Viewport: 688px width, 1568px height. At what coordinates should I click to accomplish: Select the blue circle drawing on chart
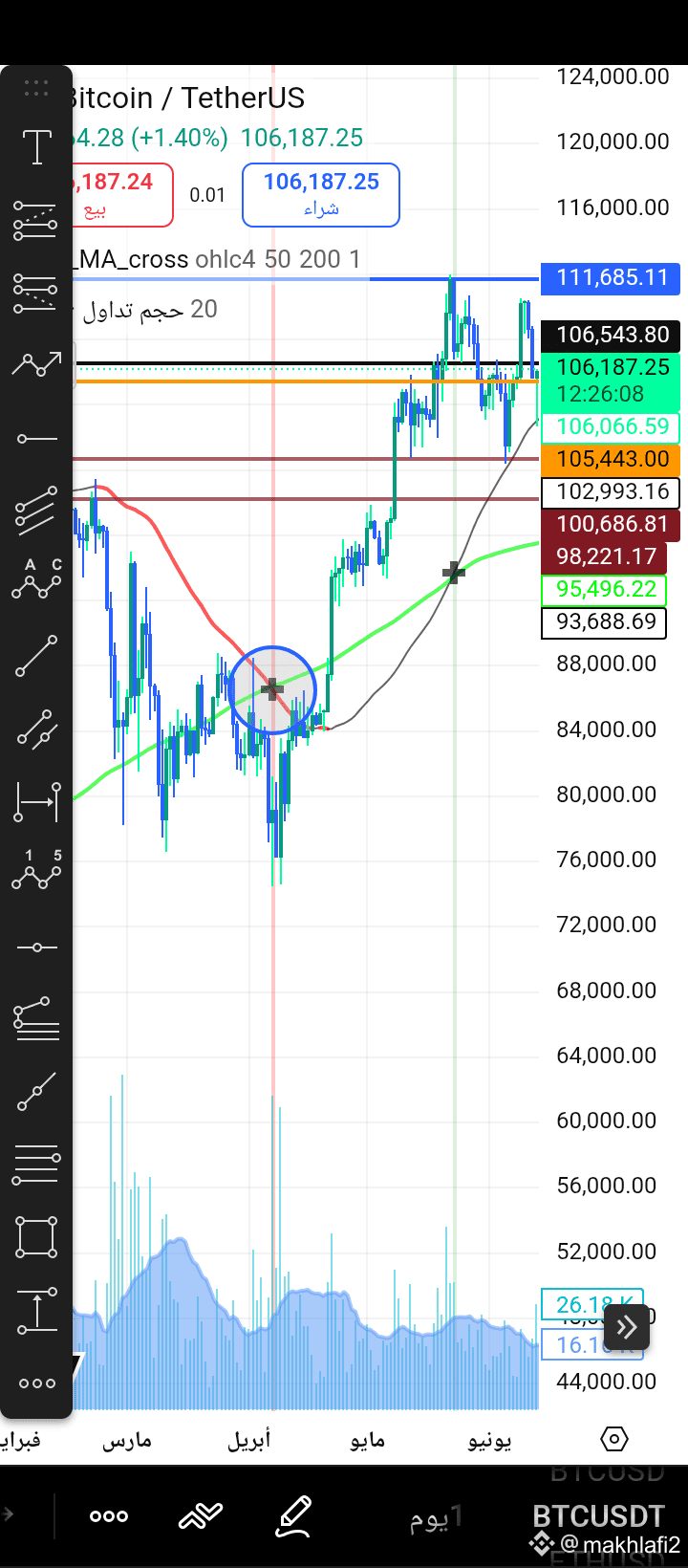point(272,689)
